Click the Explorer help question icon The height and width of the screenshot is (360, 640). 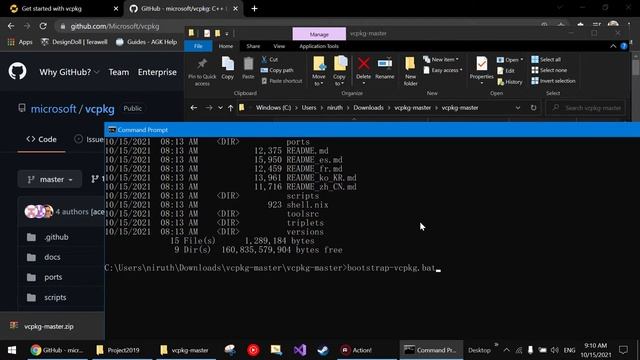[624, 46]
